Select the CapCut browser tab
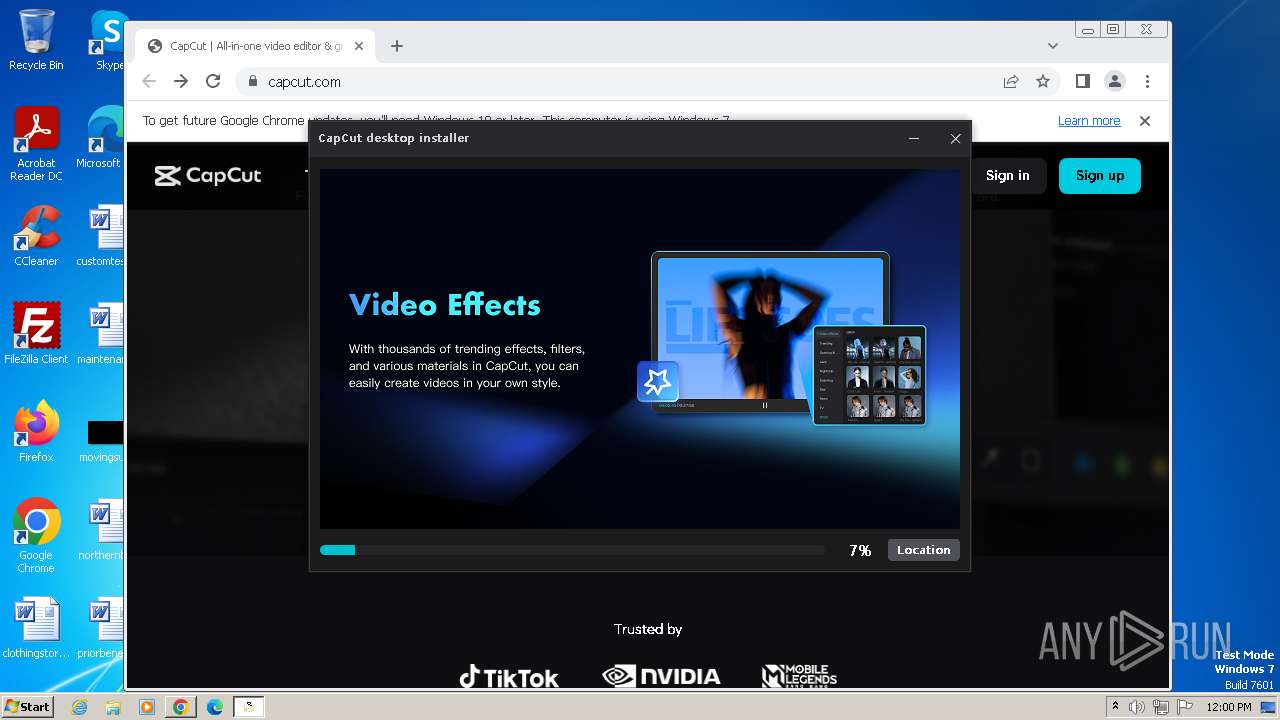This screenshot has width=1280, height=720. click(x=255, y=46)
